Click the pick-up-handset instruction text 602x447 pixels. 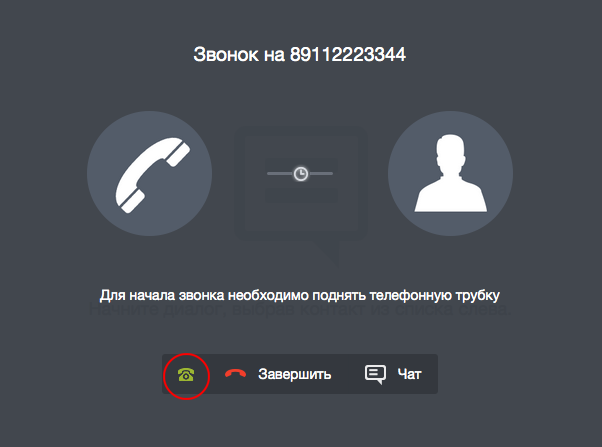300,296
